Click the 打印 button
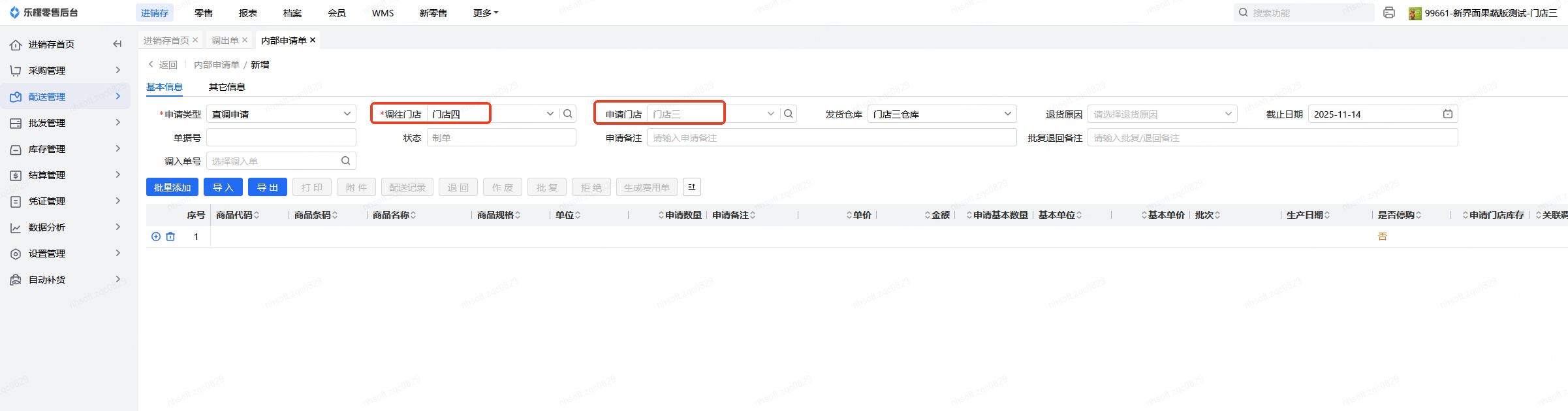 (x=312, y=187)
